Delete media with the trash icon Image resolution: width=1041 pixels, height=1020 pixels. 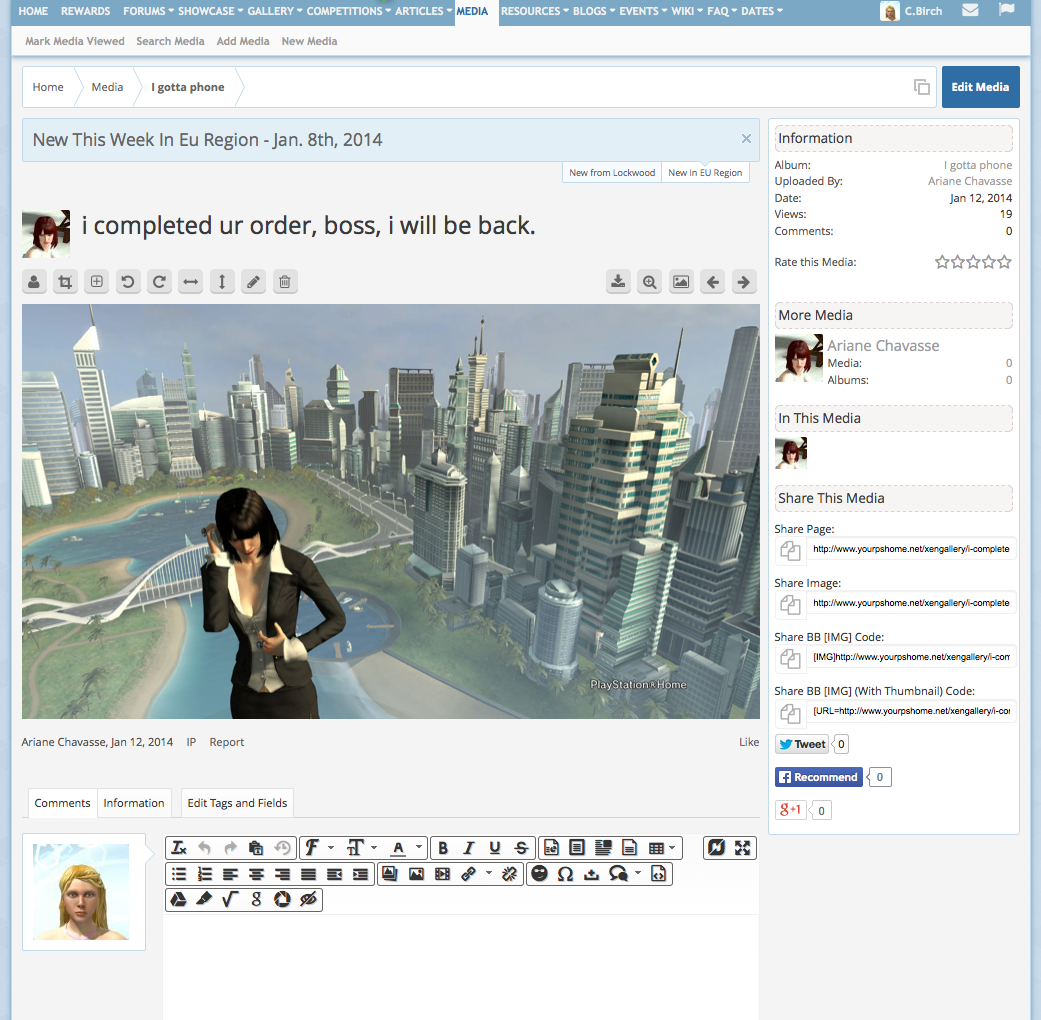[x=285, y=282]
